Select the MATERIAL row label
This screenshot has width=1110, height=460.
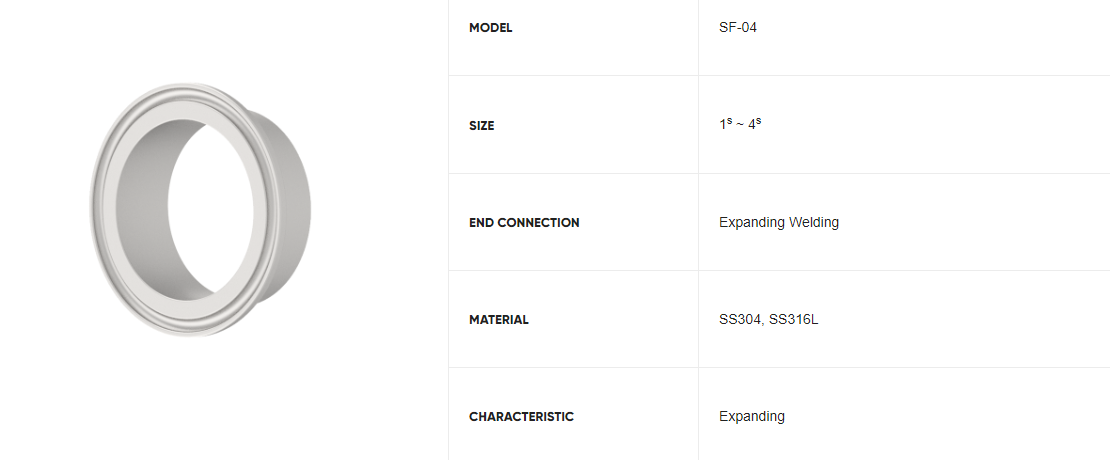[499, 320]
